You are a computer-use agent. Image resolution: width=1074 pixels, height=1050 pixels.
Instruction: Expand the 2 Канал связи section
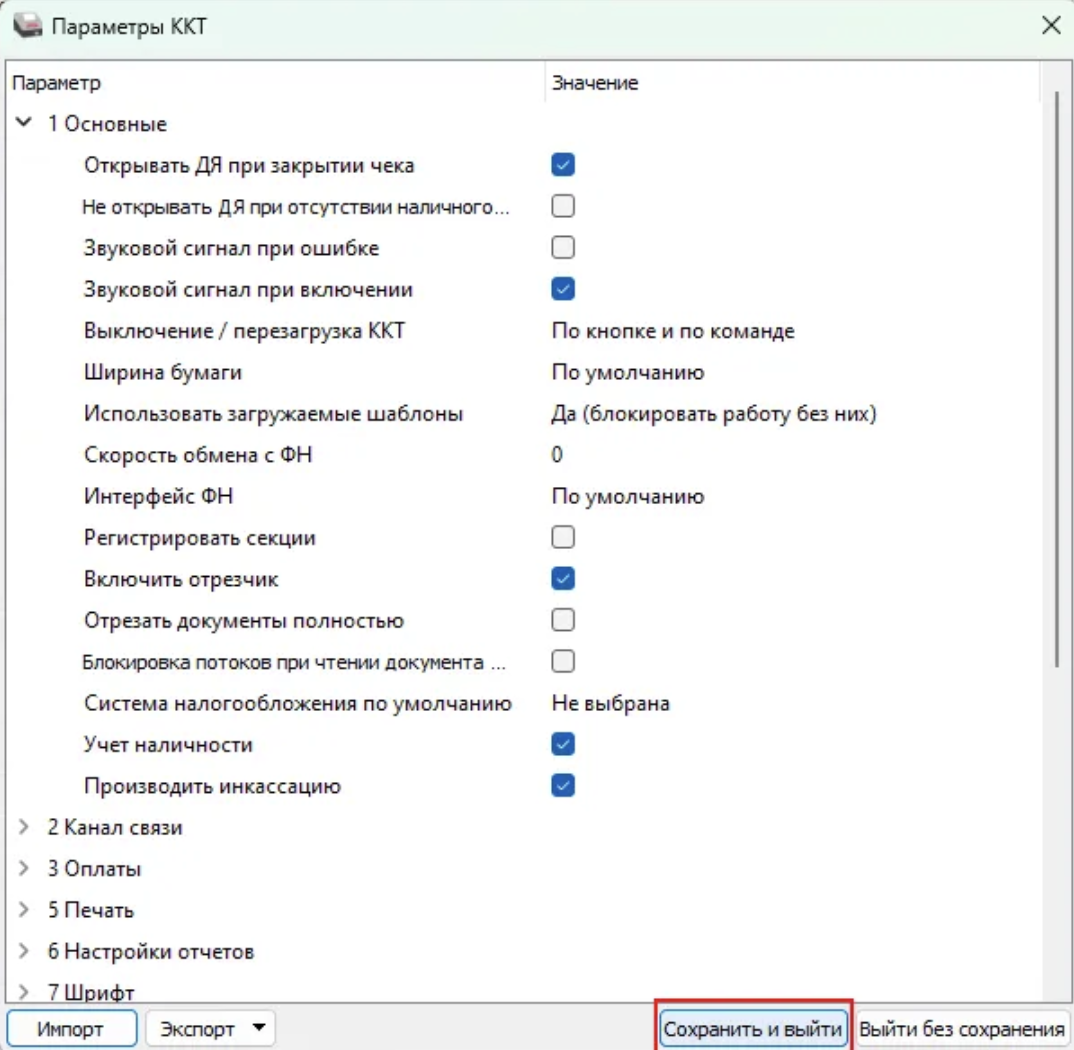25,827
